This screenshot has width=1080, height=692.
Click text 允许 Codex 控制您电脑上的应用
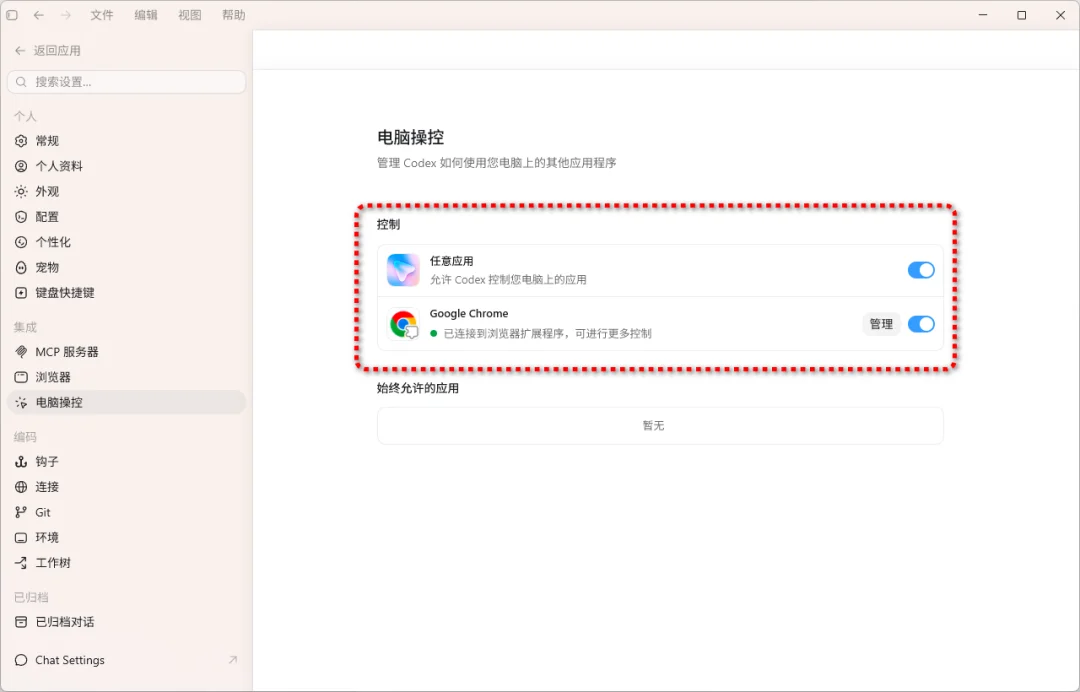(x=508, y=280)
